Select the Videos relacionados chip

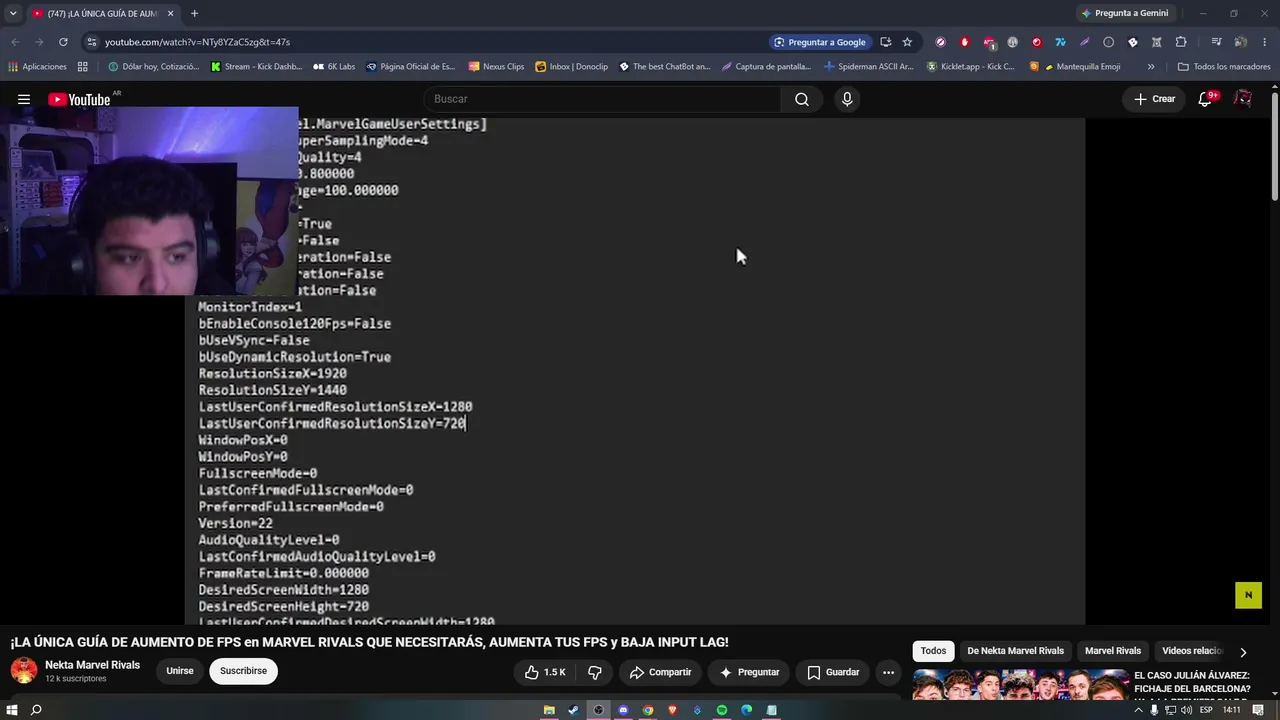(1192, 651)
